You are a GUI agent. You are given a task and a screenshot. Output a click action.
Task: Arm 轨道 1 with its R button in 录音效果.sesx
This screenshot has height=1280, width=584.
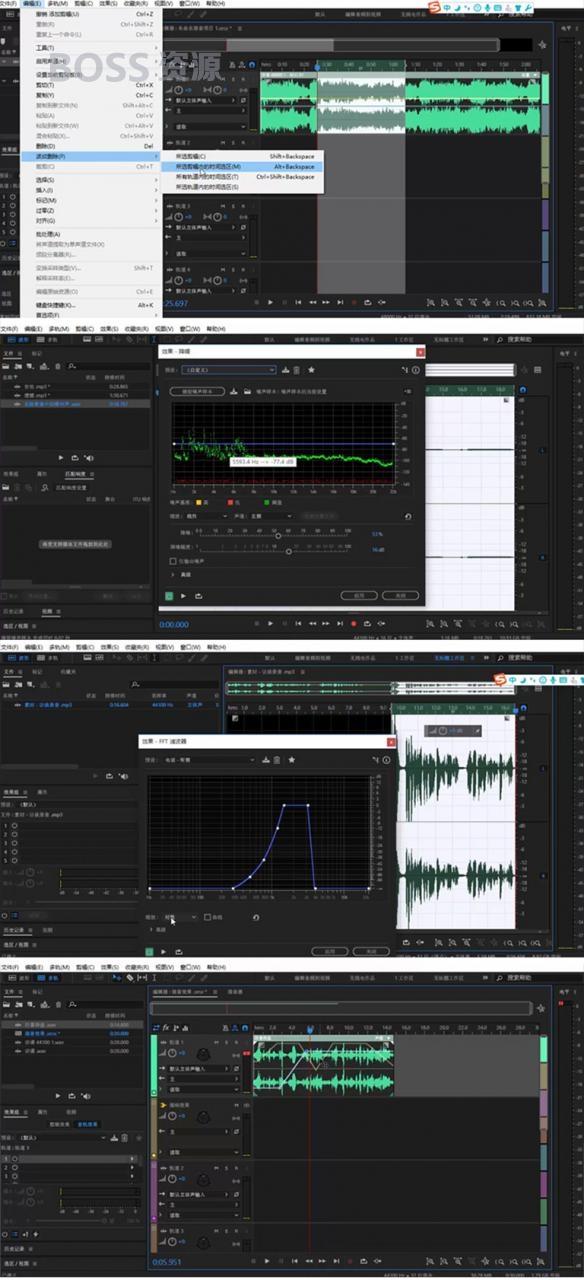tap(236, 1042)
